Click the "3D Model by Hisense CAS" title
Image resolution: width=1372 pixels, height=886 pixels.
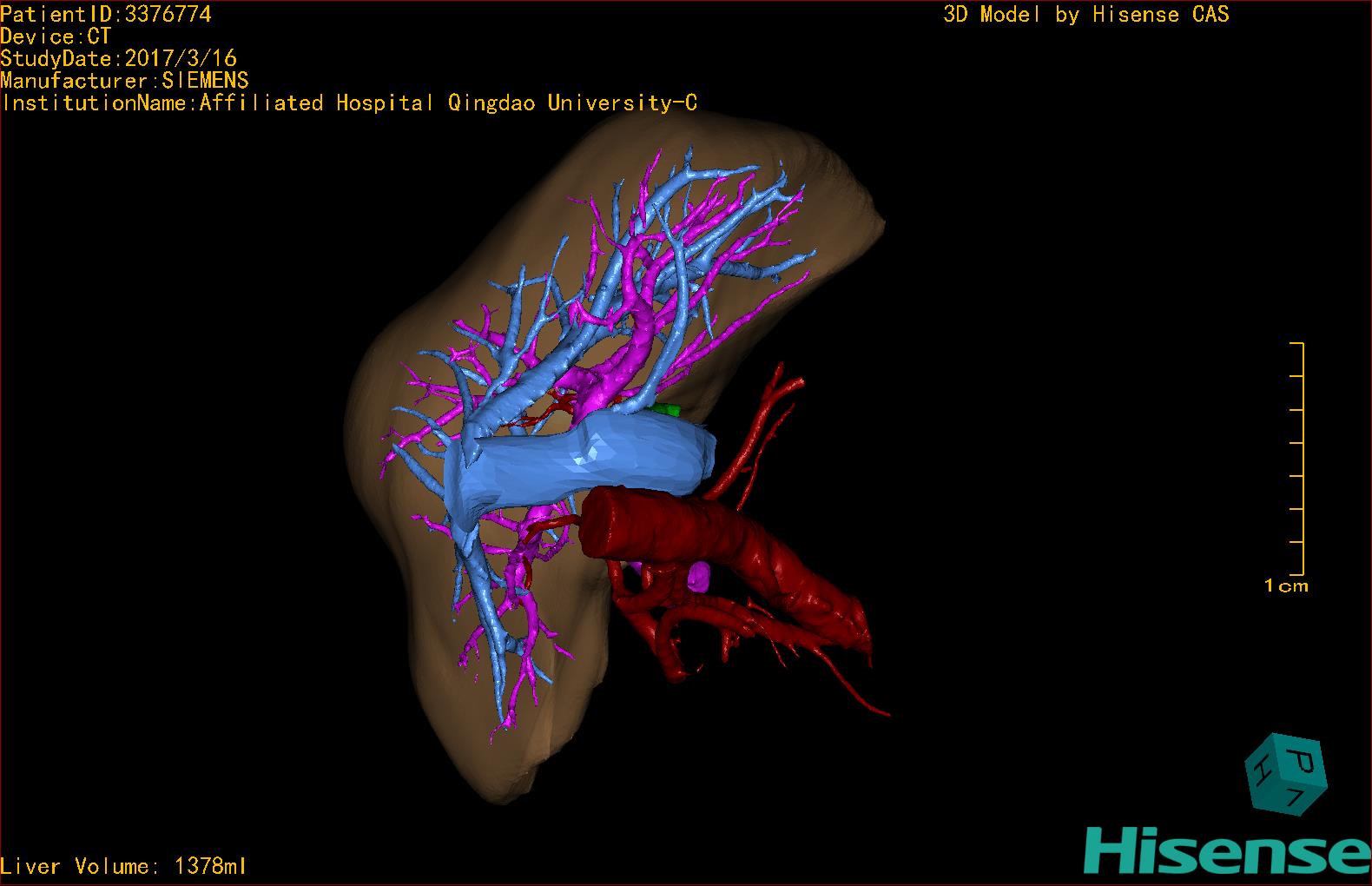click(x=1086, y=15)
